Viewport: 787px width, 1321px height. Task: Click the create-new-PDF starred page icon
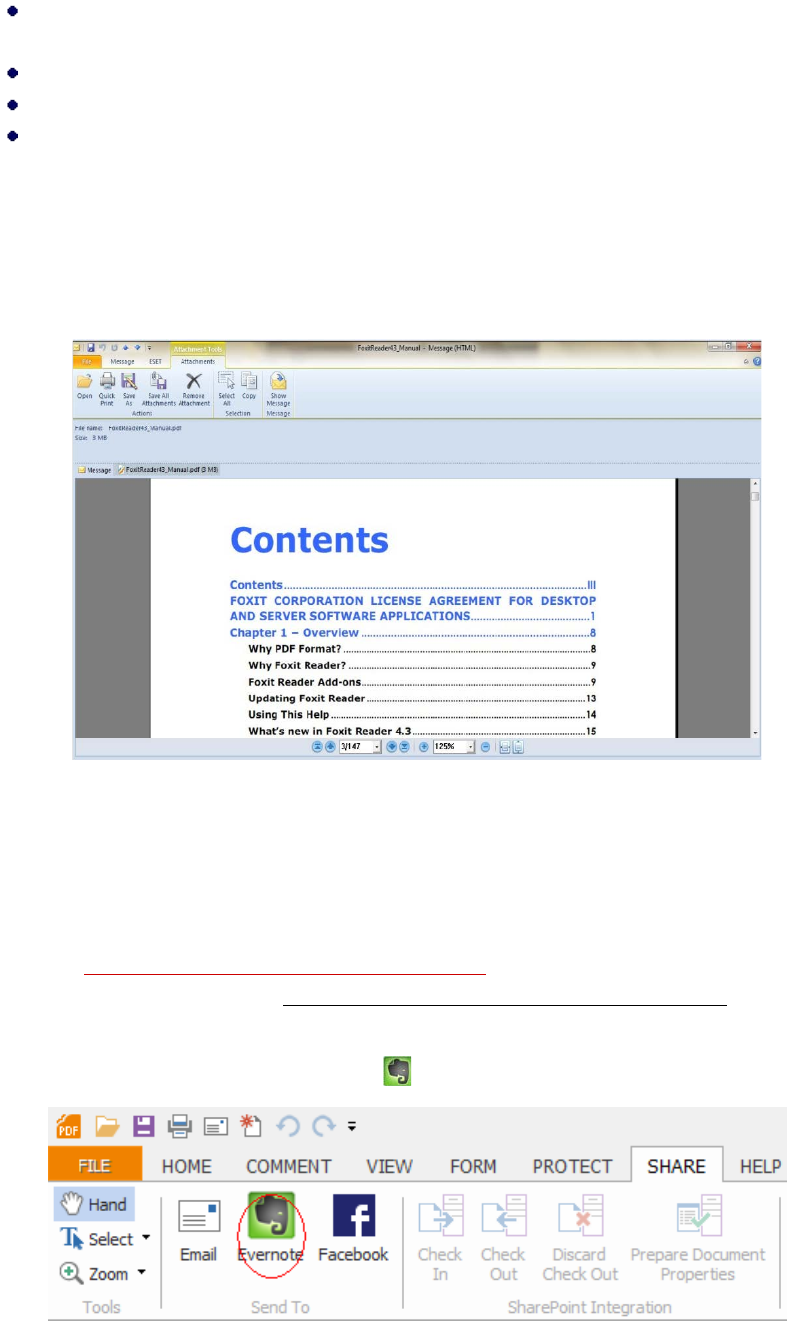pos(251,1126)
